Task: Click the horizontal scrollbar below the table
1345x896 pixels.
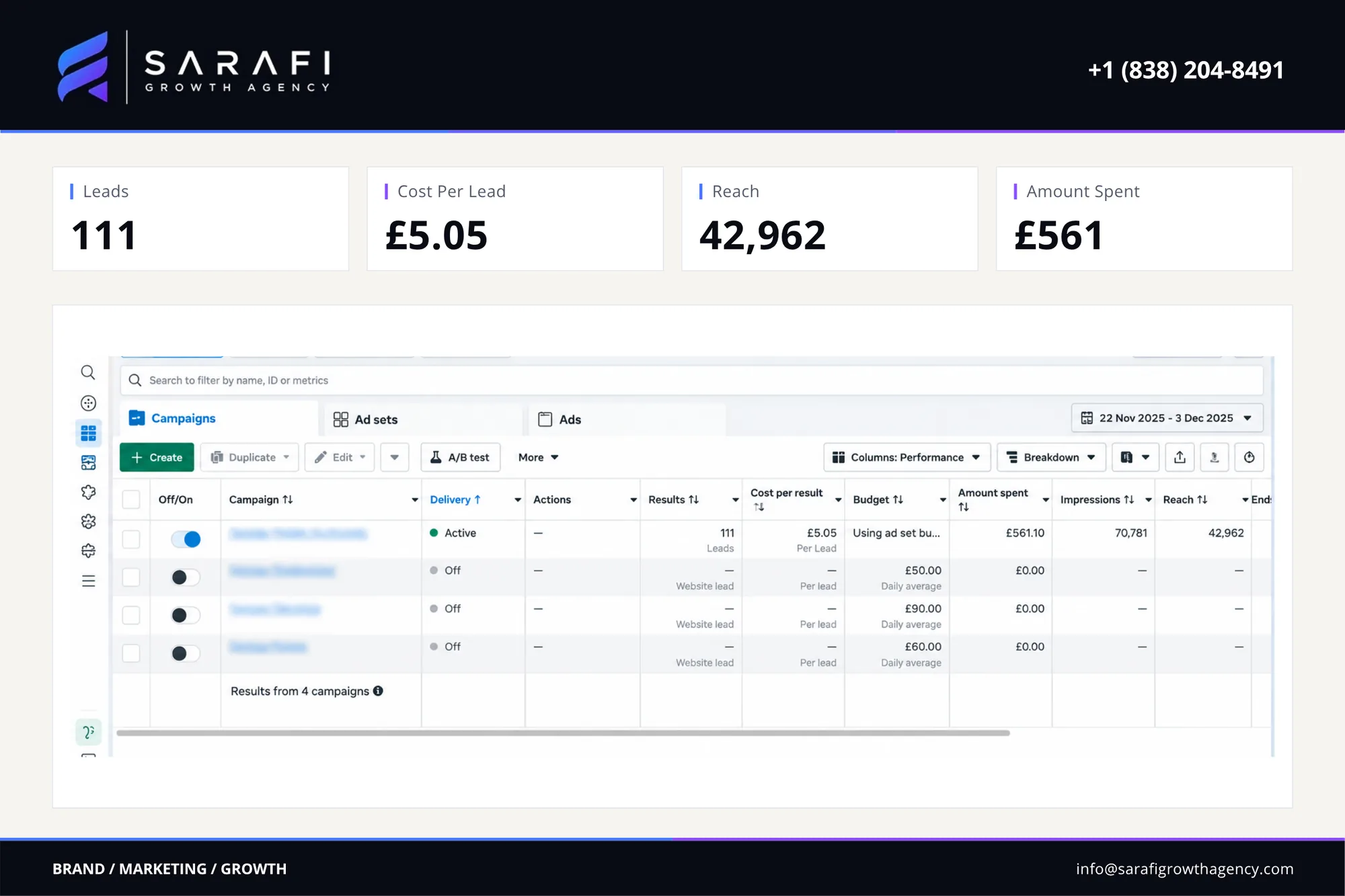Action: click(x=563, y=733)
